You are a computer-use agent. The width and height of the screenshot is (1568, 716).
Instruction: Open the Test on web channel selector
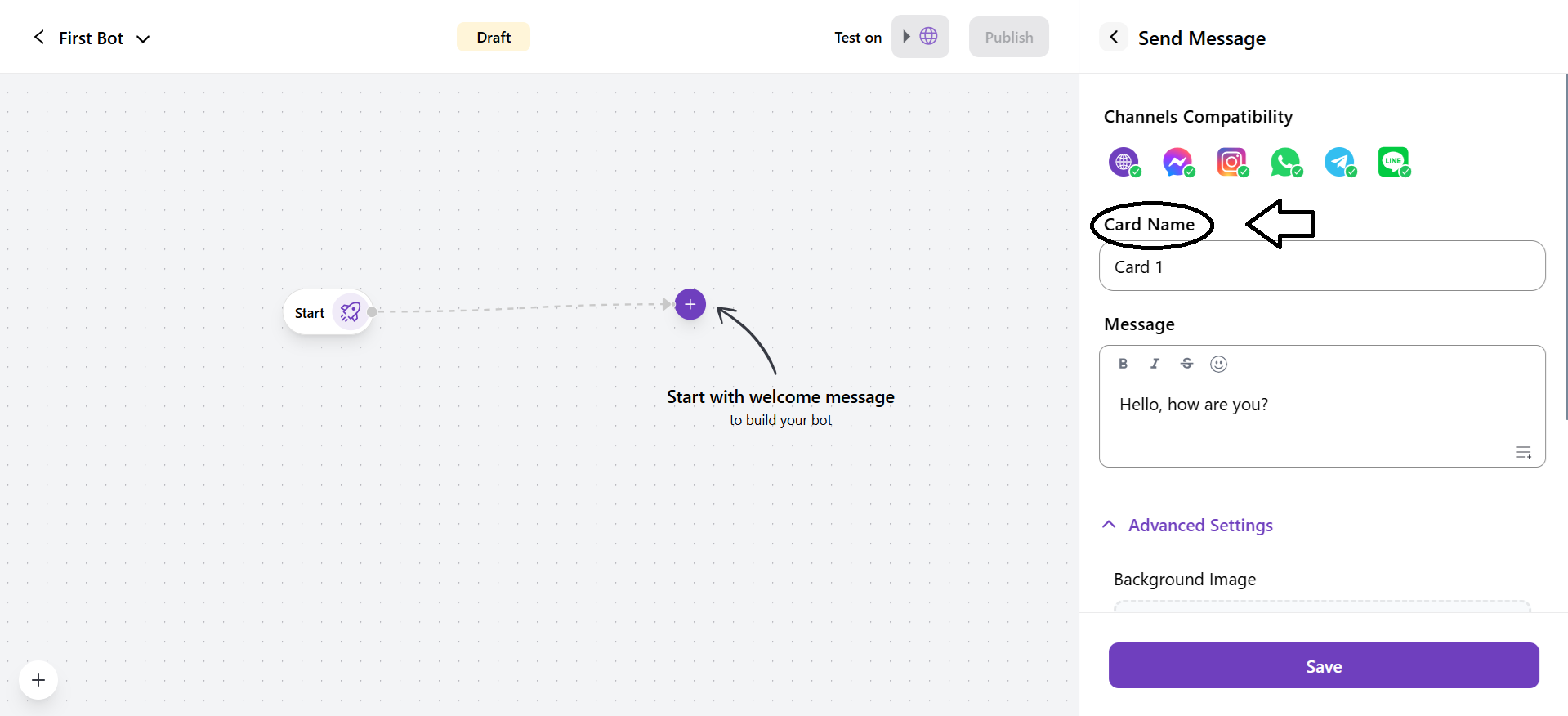click(920, 37)
